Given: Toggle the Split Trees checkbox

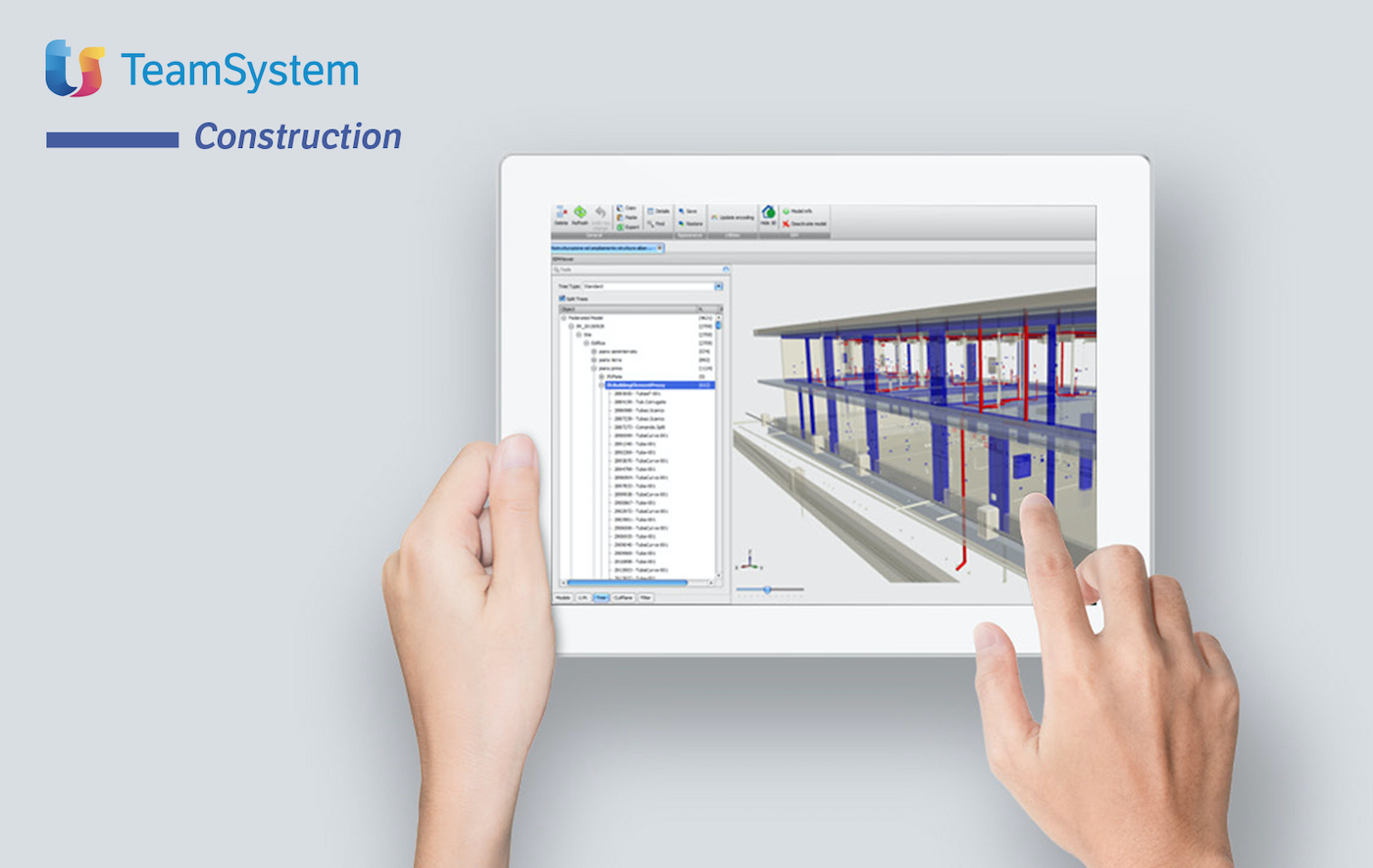Looking at the screenshot, I should 562,298.
